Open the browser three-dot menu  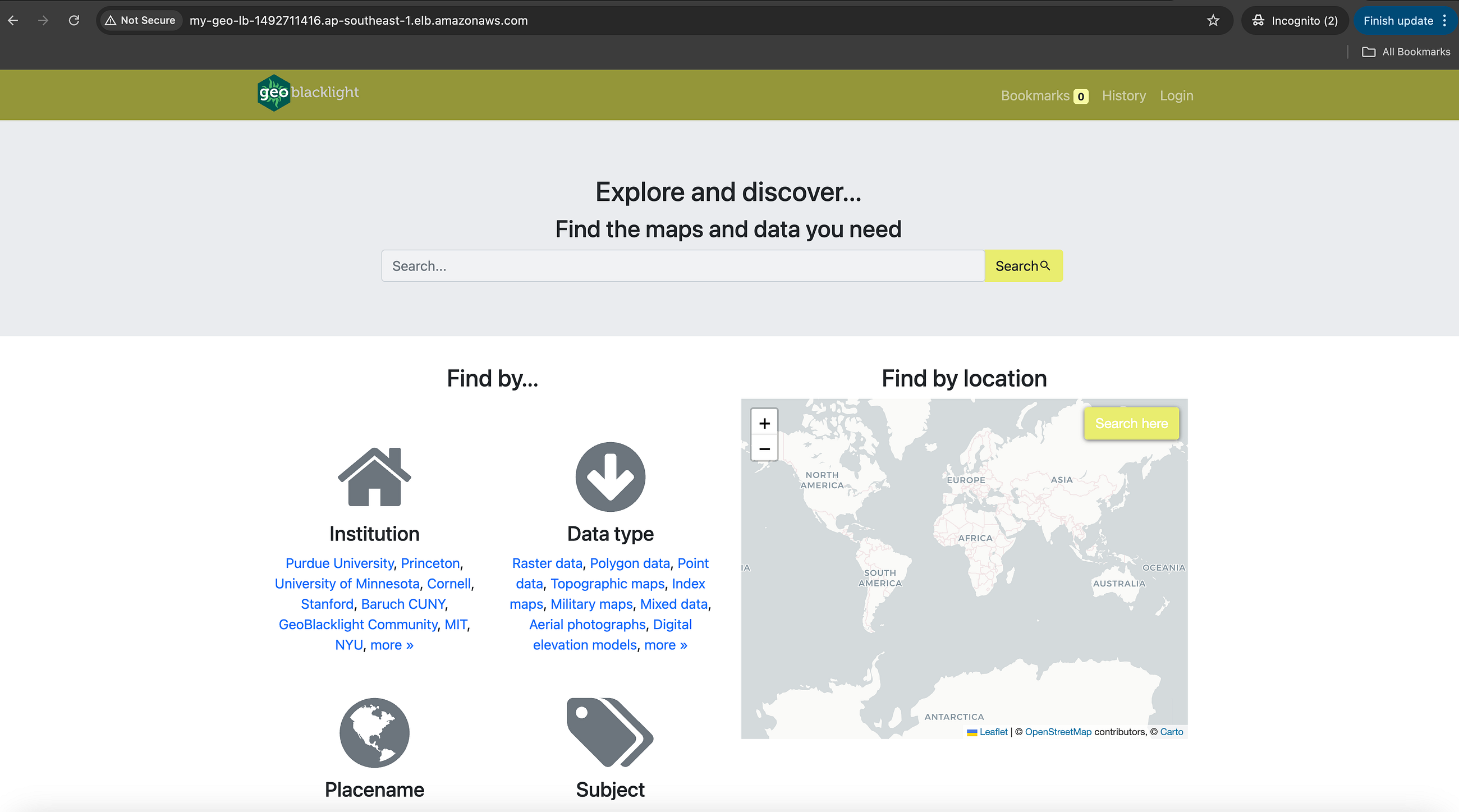(1444, 21)
